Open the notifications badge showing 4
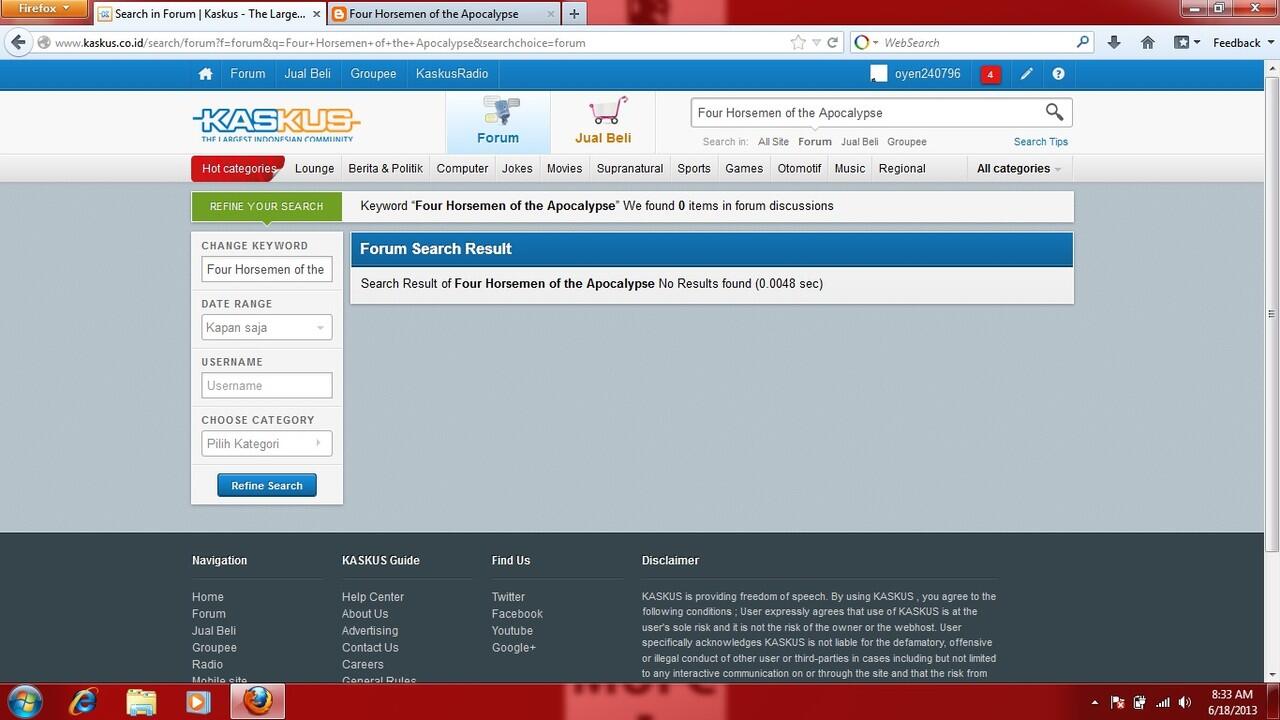Image resolution: width=1280 pixels, height=720 pixels. pyautogui.click(x=990, y=74)
